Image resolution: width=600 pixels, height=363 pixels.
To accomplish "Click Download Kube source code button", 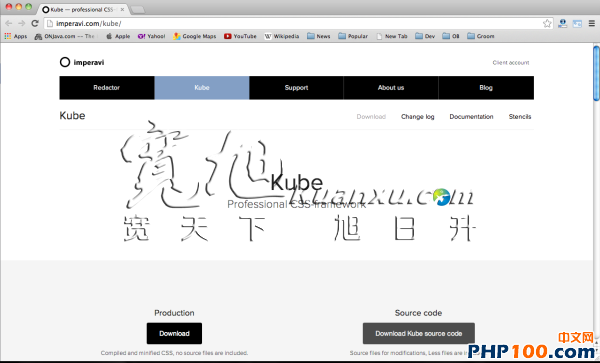I will [x=419, y=334].
